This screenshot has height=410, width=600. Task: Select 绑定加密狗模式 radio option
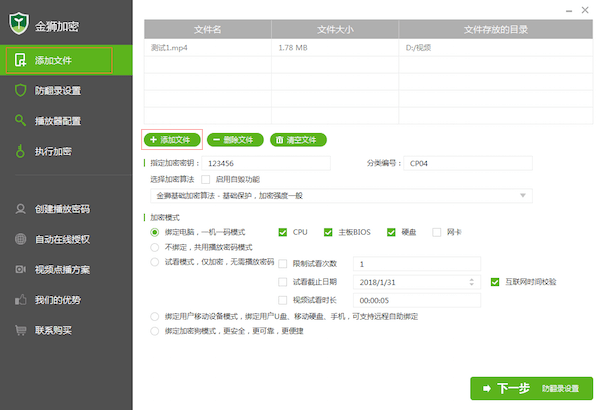tap(155, 331)
